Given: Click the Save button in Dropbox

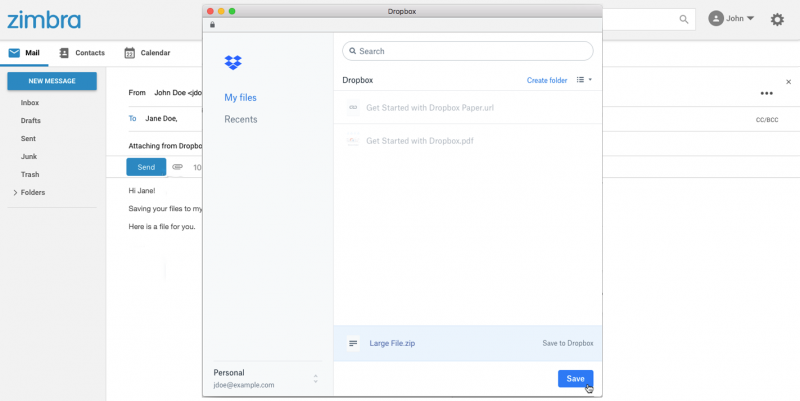Looking at the screenshot, I should [x=576, y=379].
